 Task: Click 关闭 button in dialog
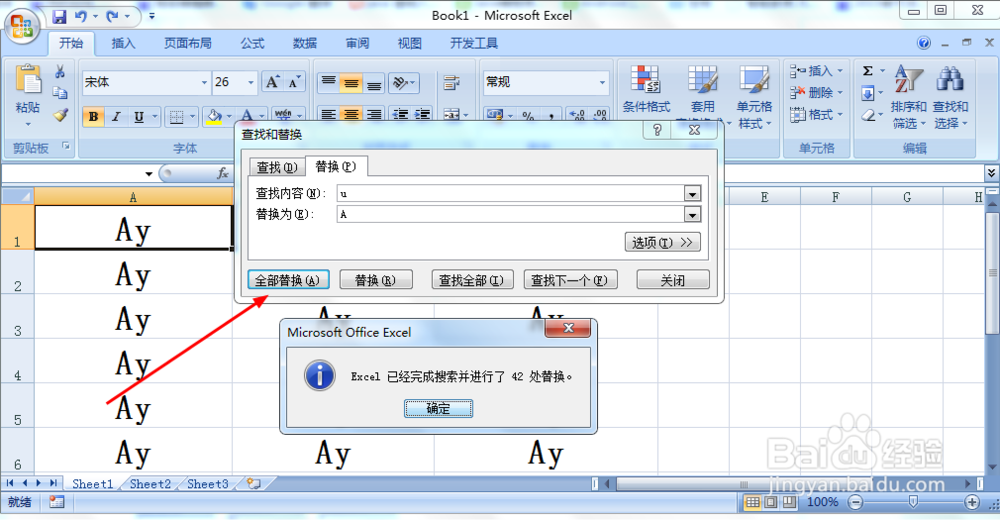click(673, 280)
